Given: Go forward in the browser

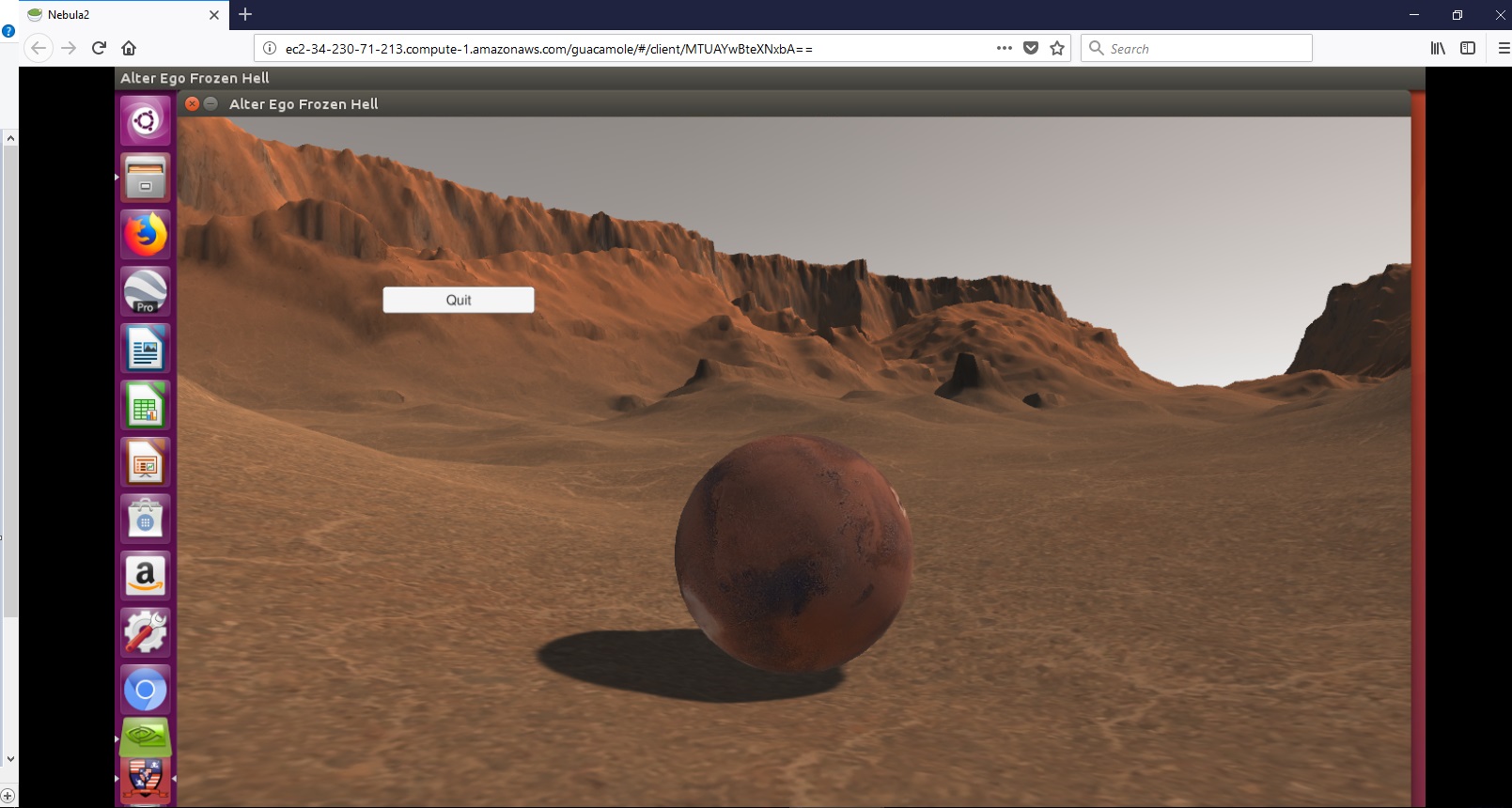Looking at the screenshot, I should click(69, 48).
